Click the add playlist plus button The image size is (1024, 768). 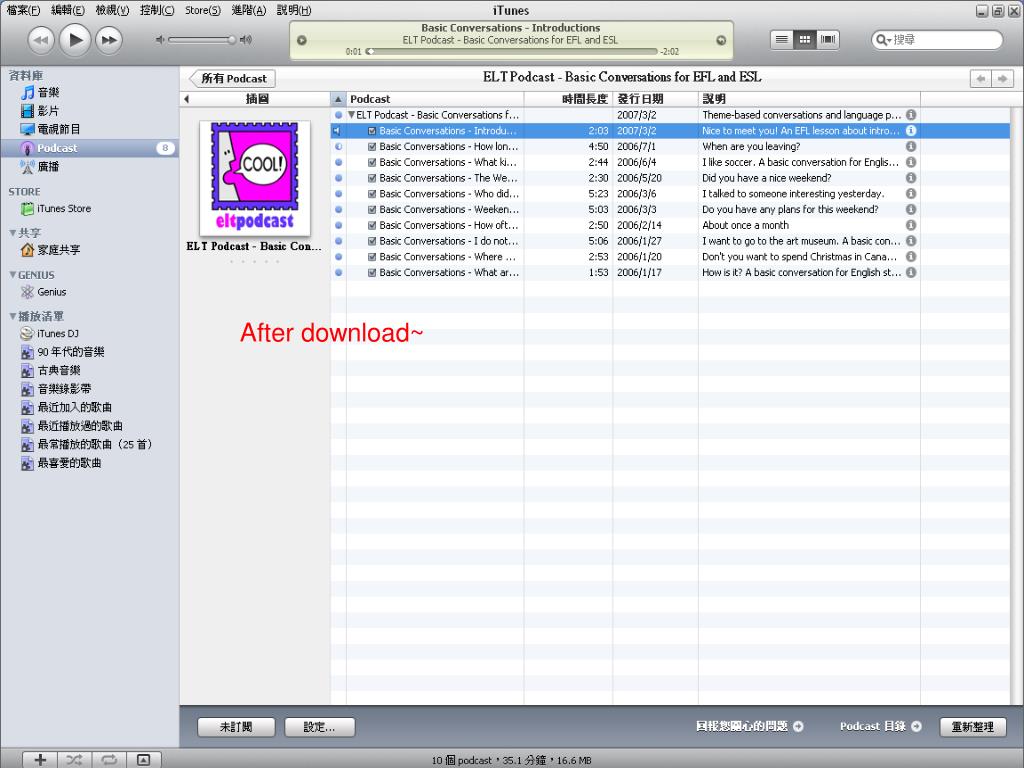point(40,760)
